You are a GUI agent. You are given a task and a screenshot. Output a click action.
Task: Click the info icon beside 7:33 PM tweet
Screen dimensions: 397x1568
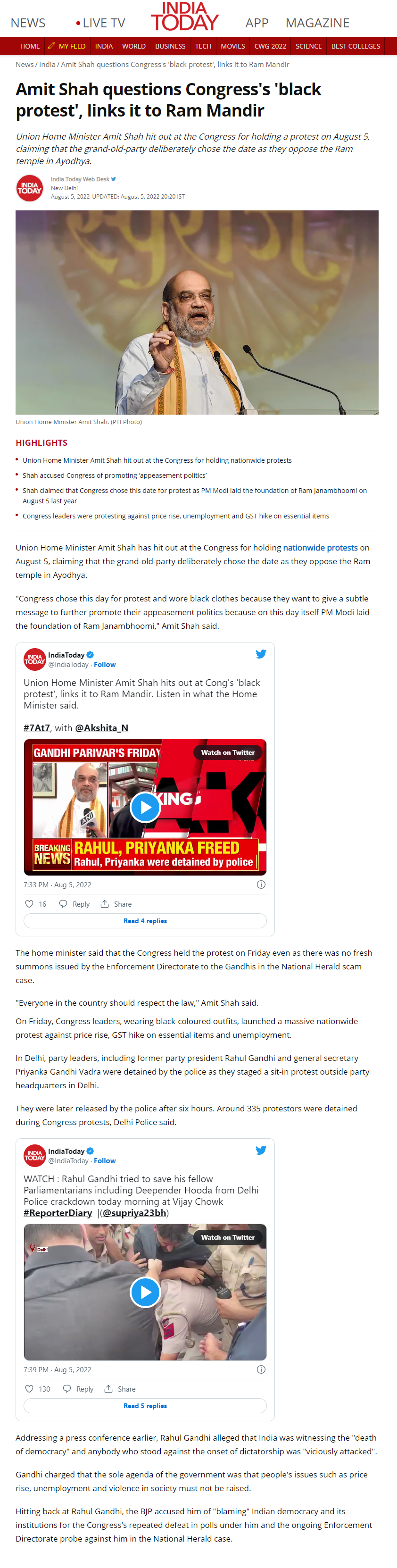click(261, 884)
